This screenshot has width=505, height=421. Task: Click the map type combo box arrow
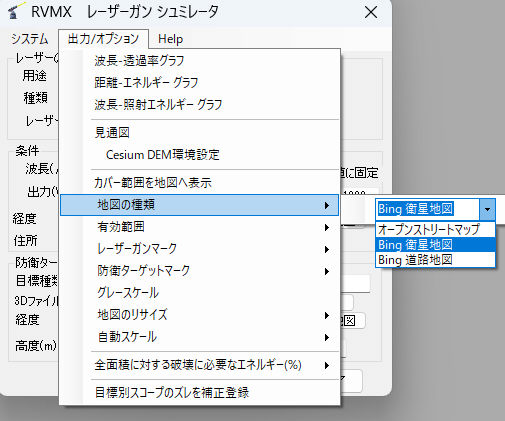coord(487,209)
